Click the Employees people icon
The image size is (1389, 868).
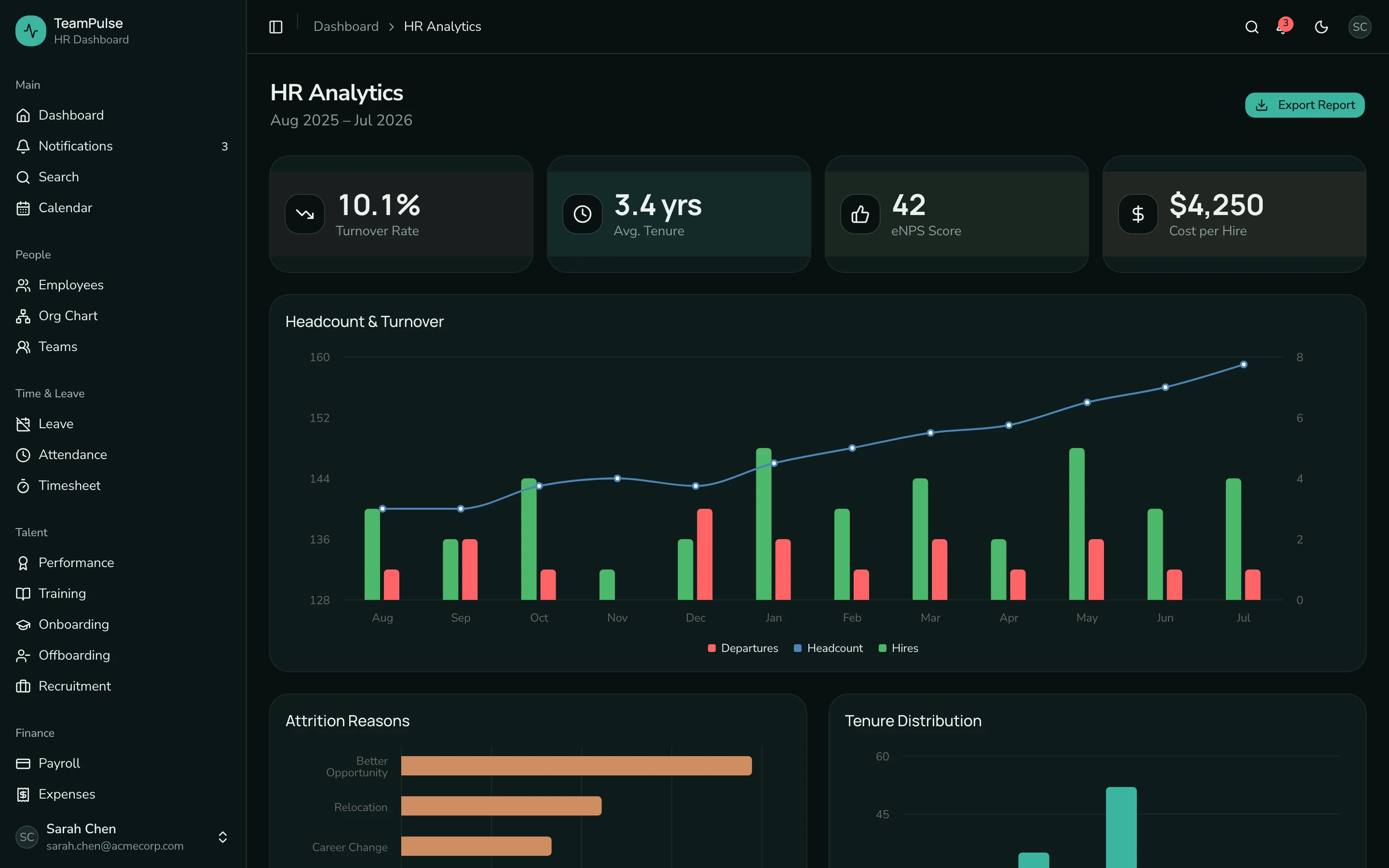(x=23, y=285)
